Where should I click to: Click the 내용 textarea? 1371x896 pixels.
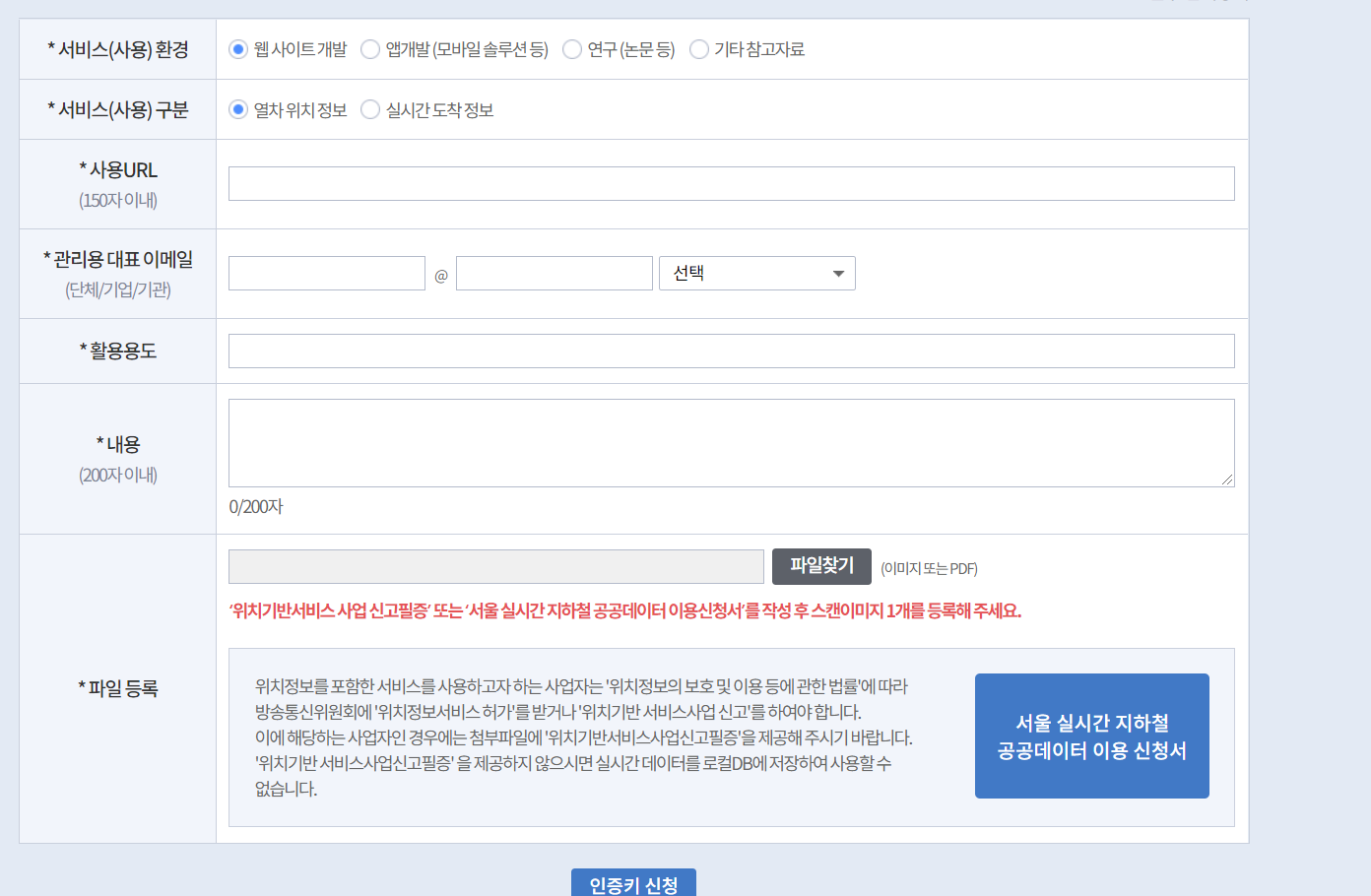(x=732, y=443)
